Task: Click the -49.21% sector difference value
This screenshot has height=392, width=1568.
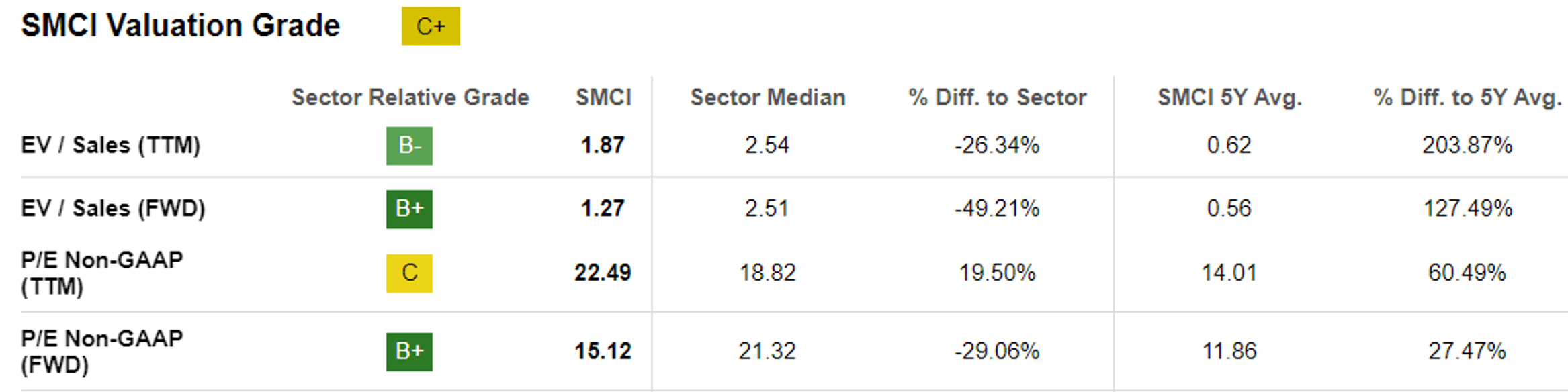Action: [997, 209]
